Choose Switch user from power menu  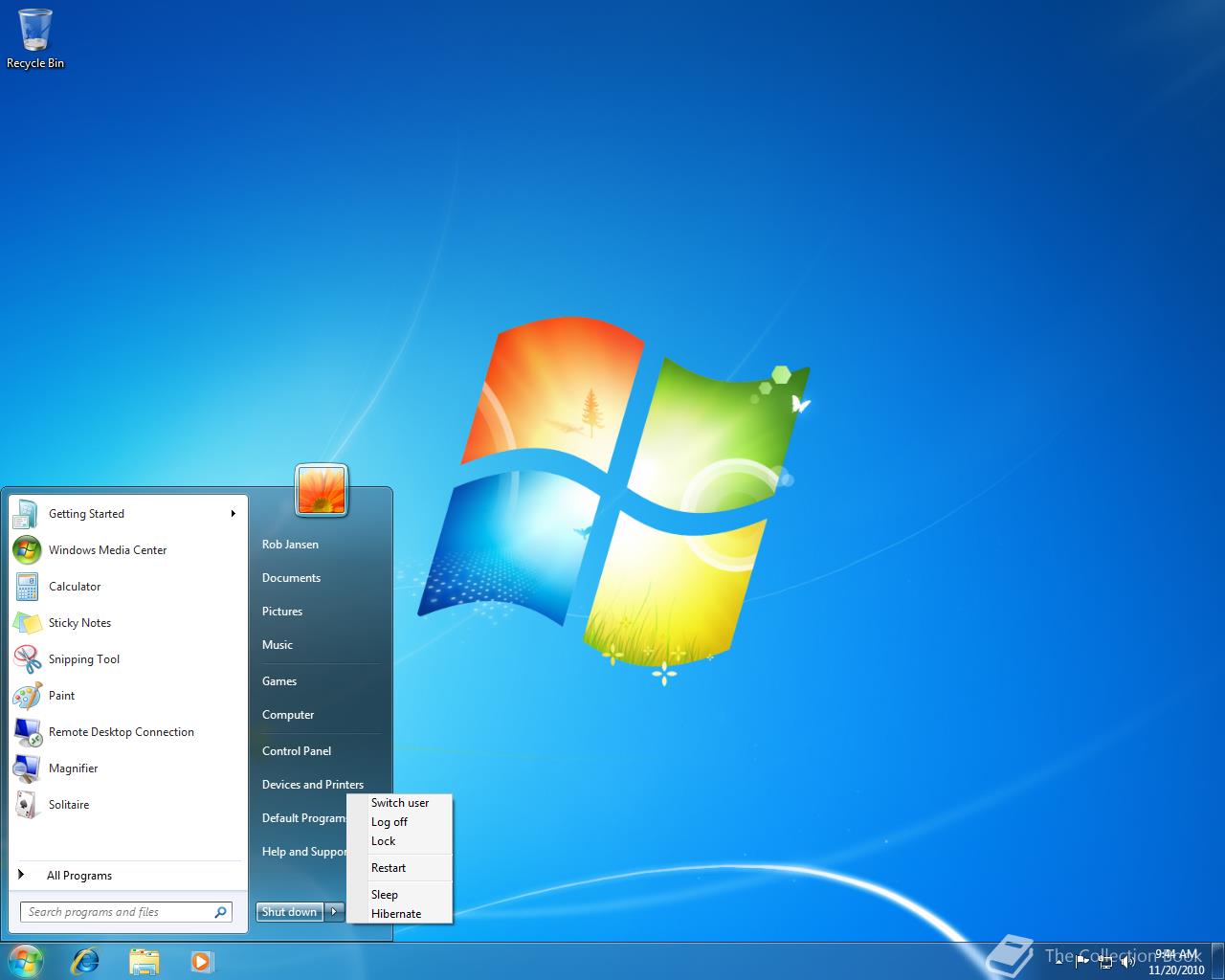[400, 803]
